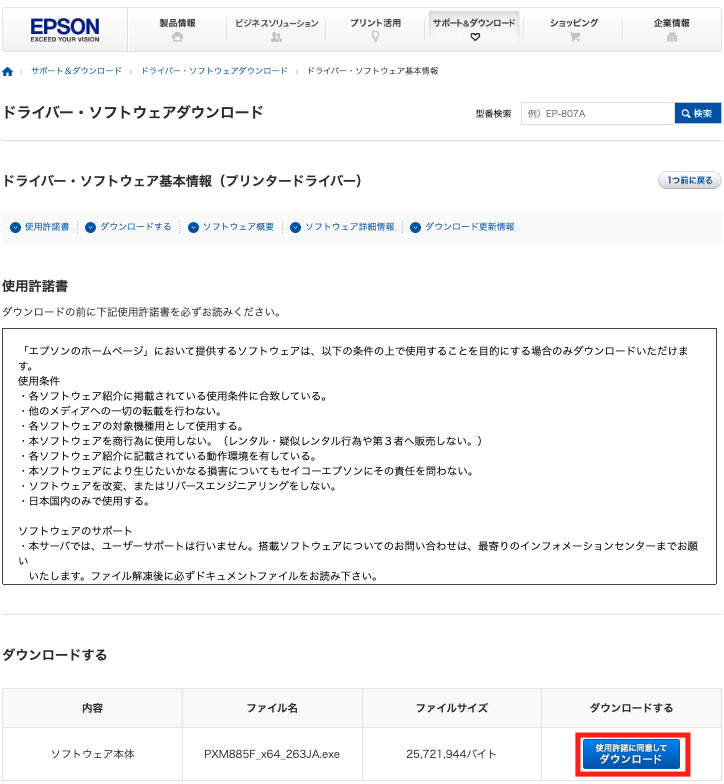Click the heart icon under サポート&ダウンロード
The image size is (724, 784).
coord(475,37)
